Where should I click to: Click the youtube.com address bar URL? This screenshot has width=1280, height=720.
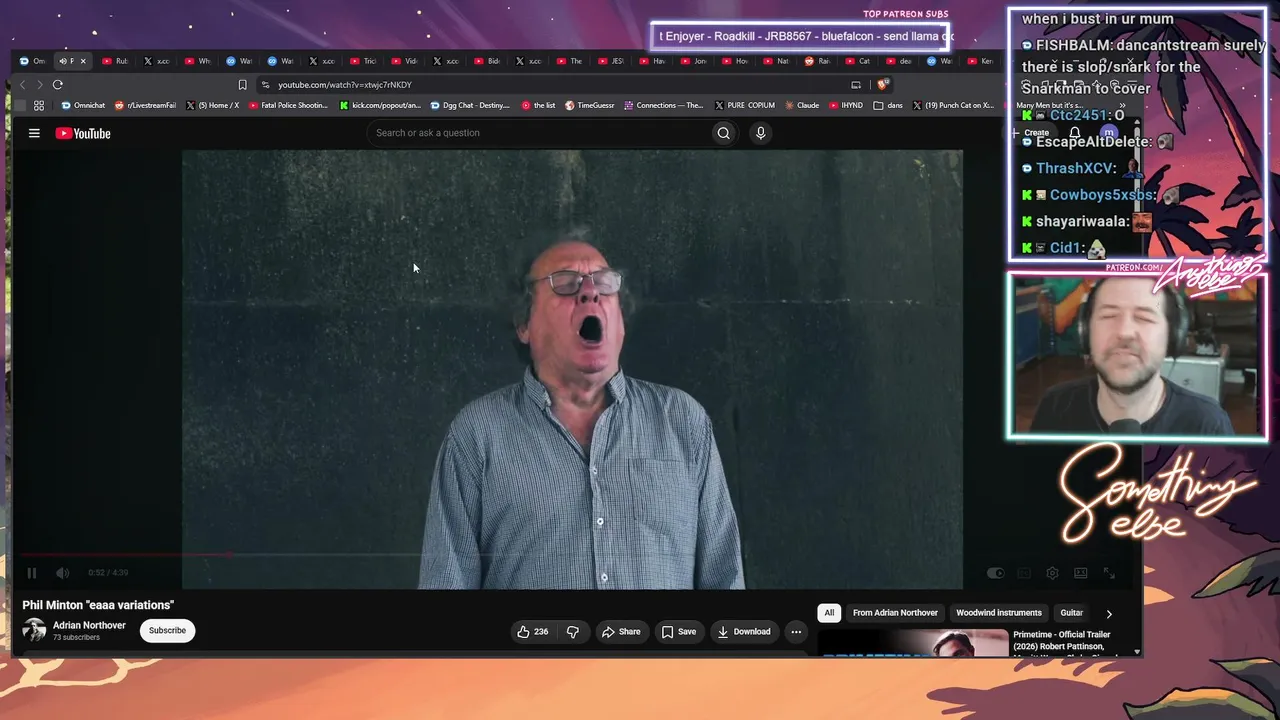(x=345, y=85)
